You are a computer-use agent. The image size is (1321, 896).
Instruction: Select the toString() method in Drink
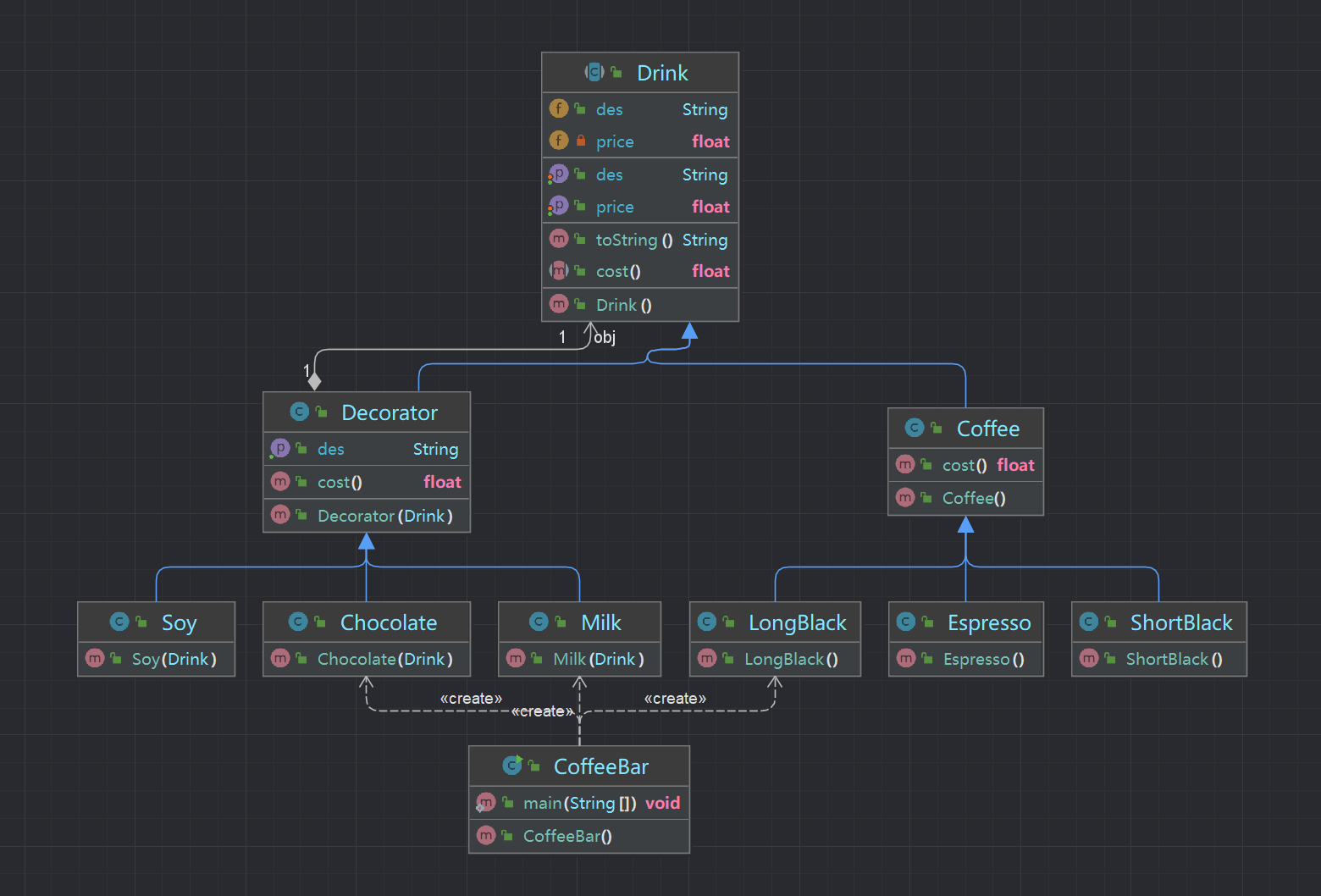click(634, 240)
